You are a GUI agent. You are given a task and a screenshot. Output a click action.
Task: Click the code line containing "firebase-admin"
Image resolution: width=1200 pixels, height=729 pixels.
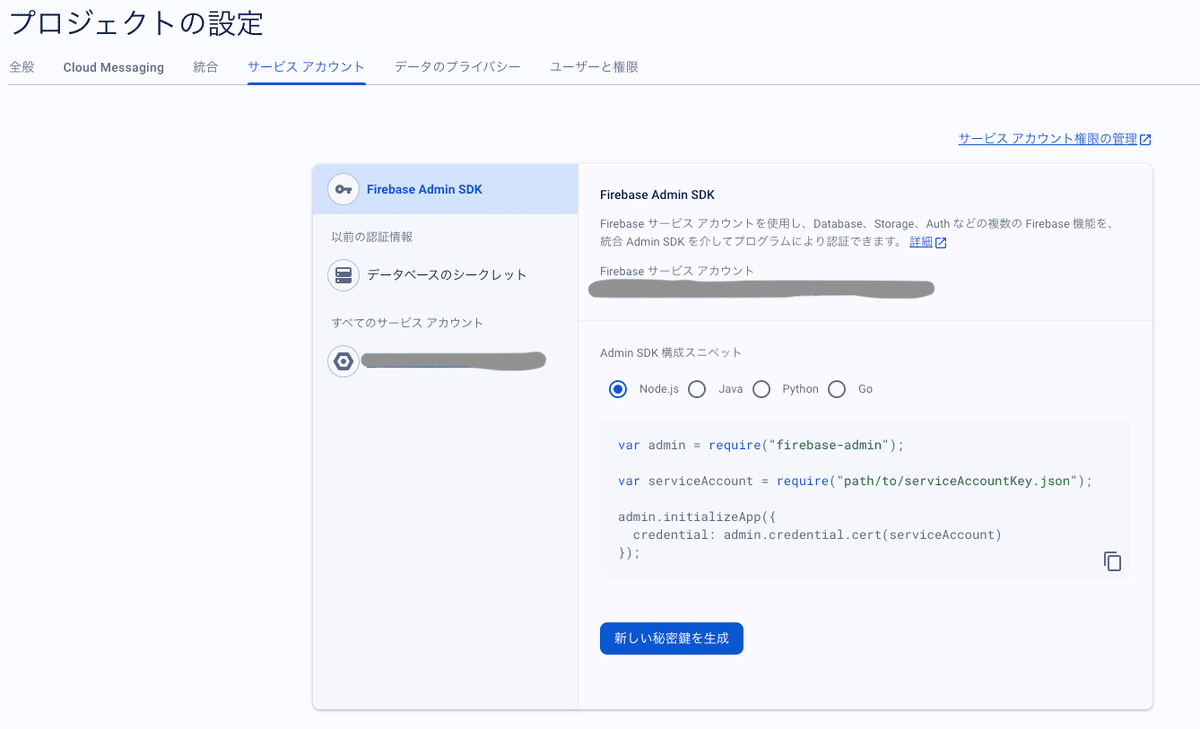(x=761, y=445)
